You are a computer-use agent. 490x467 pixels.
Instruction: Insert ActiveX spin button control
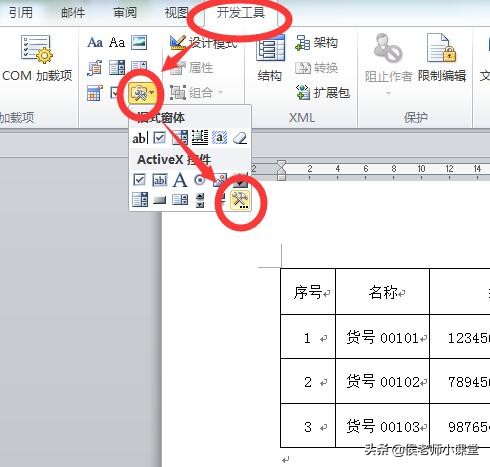[200, 200]
